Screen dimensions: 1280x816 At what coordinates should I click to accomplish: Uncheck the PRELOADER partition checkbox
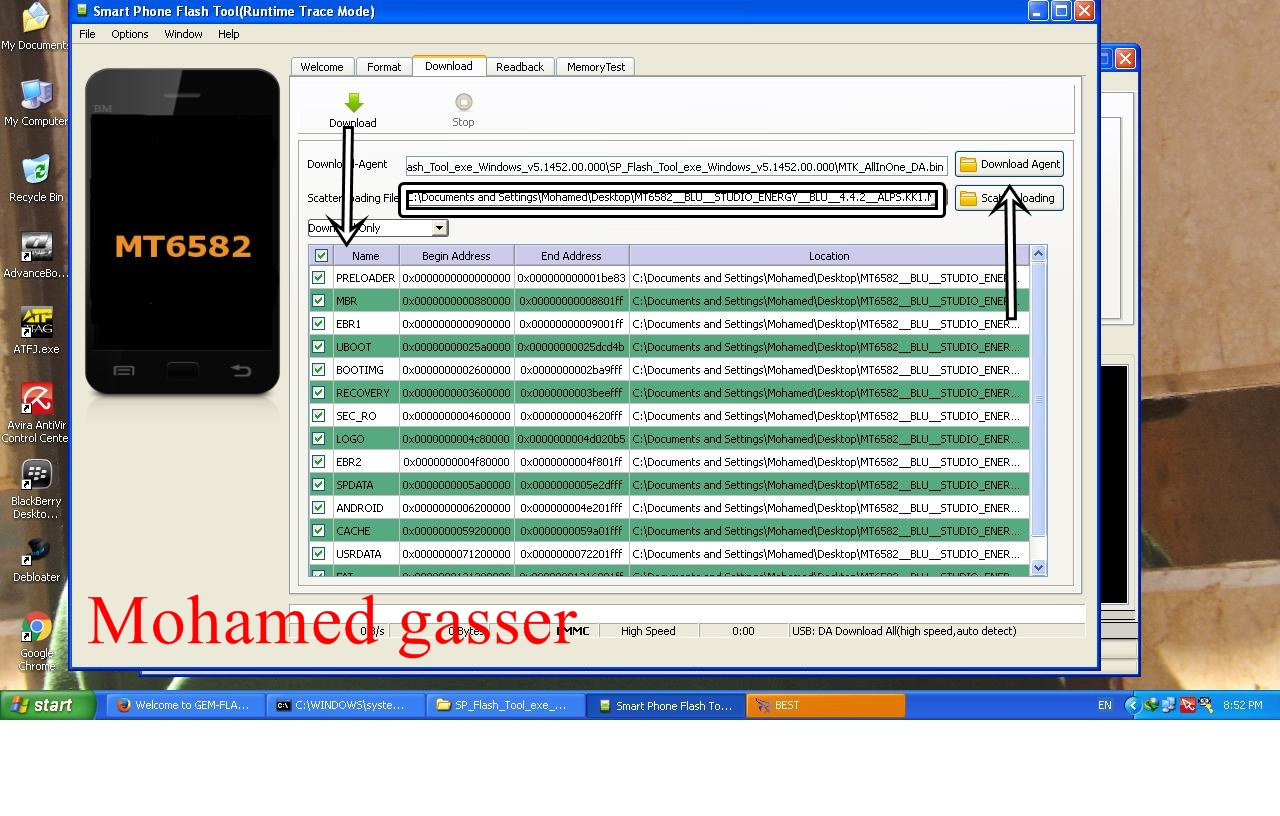pos(319,278)
